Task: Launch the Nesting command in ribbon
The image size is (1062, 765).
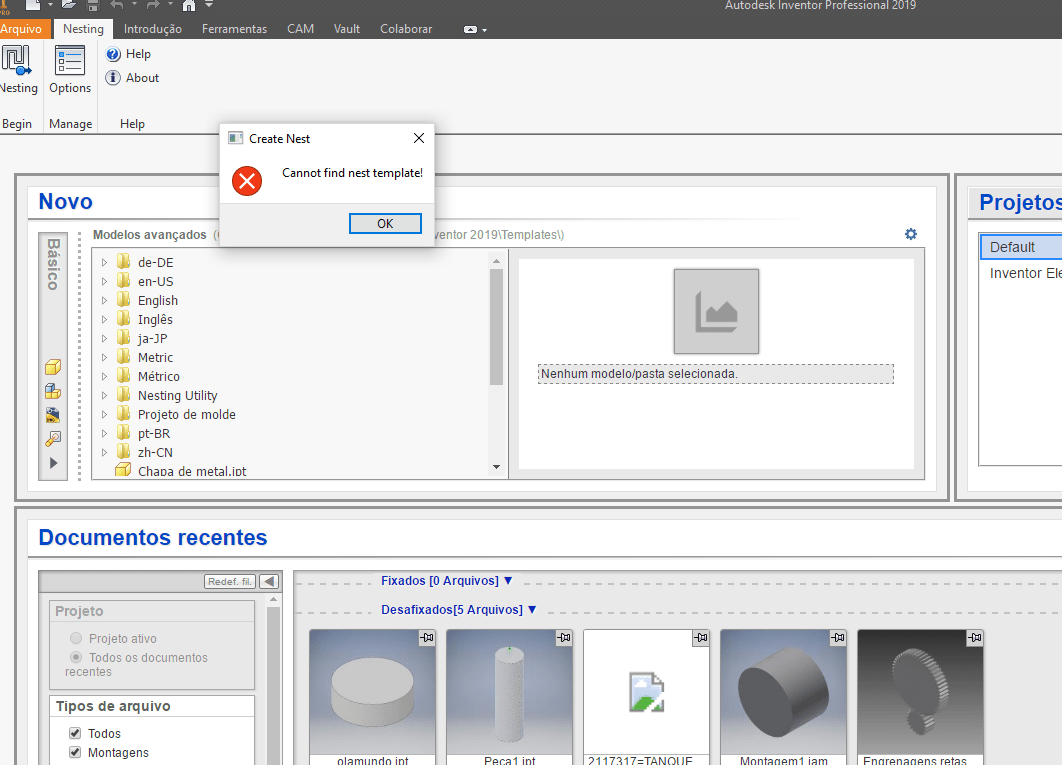Action: (x=16, y=69)
